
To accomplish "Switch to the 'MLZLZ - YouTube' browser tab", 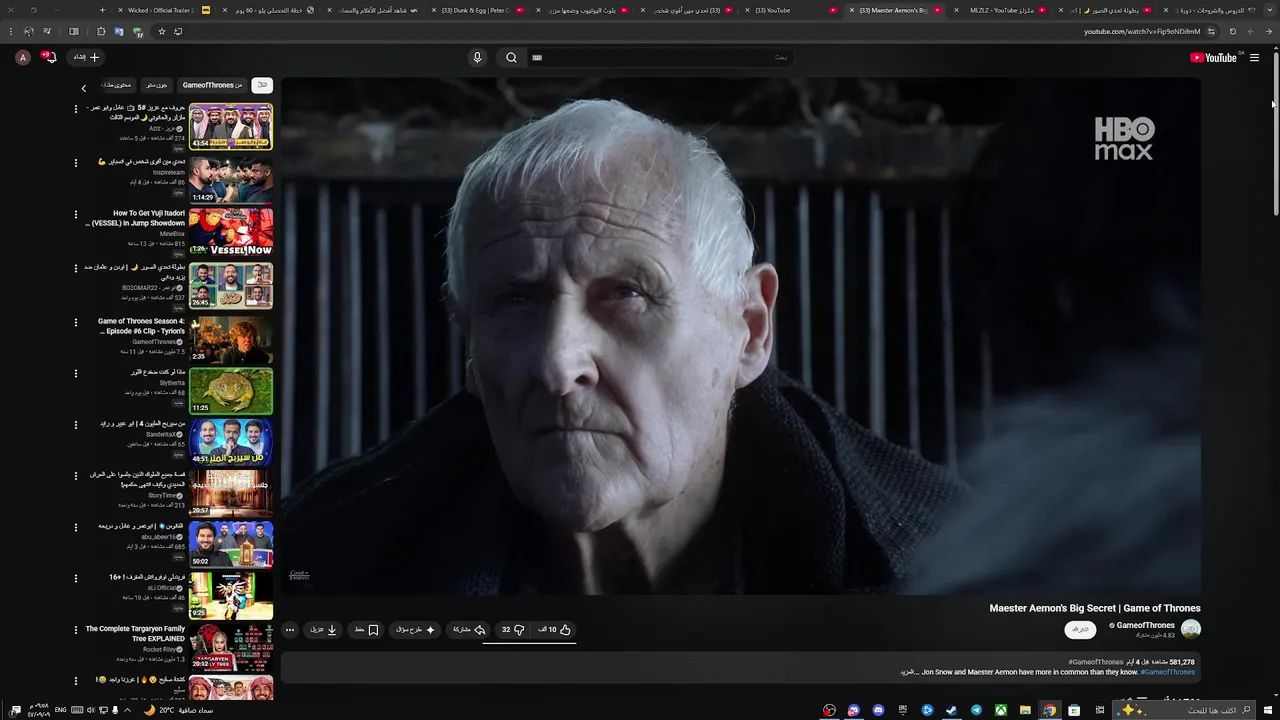I will pos(1002,10).
